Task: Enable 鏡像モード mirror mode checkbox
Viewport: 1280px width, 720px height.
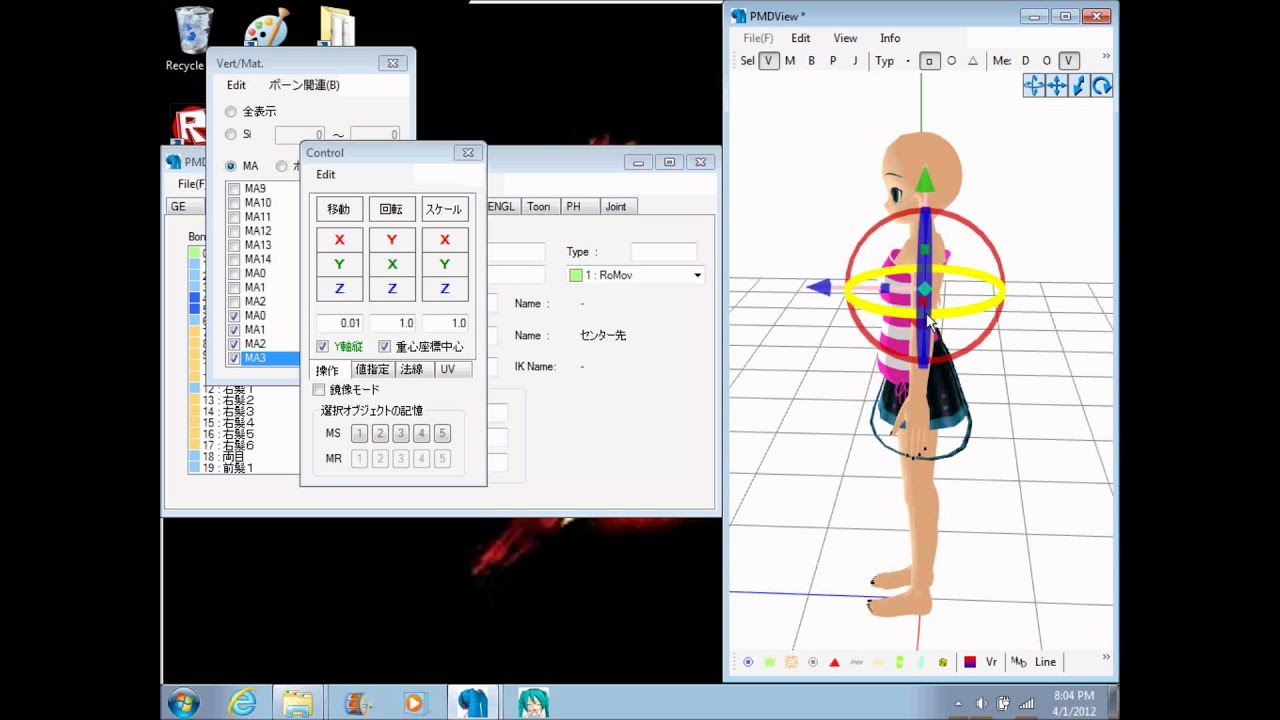Action: click(319, 390)
